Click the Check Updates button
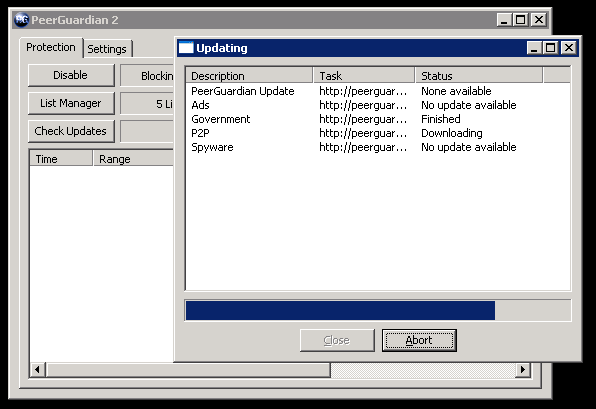The width and height of the screenshot is (596, 409). [71, 131]
